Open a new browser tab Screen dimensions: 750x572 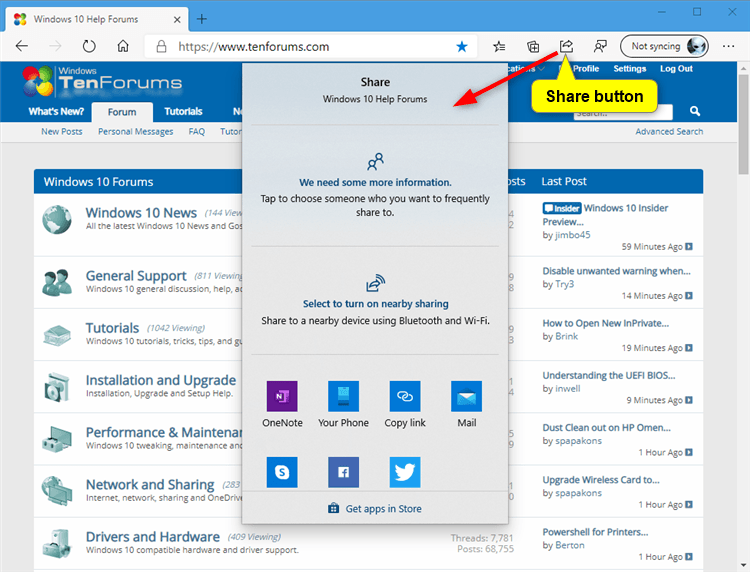click(202, 19)
